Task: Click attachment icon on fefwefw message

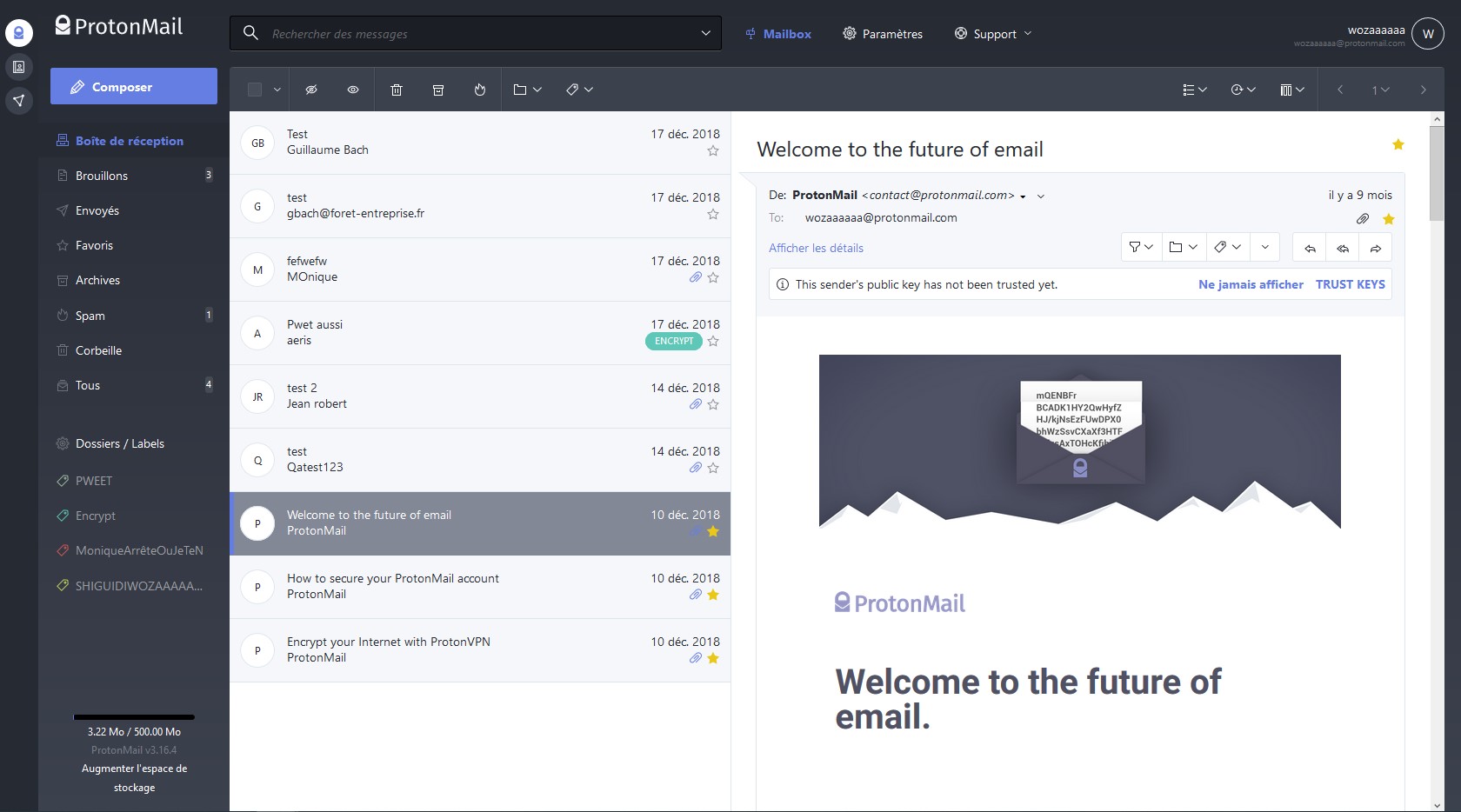Action: (x=696, y=277)
